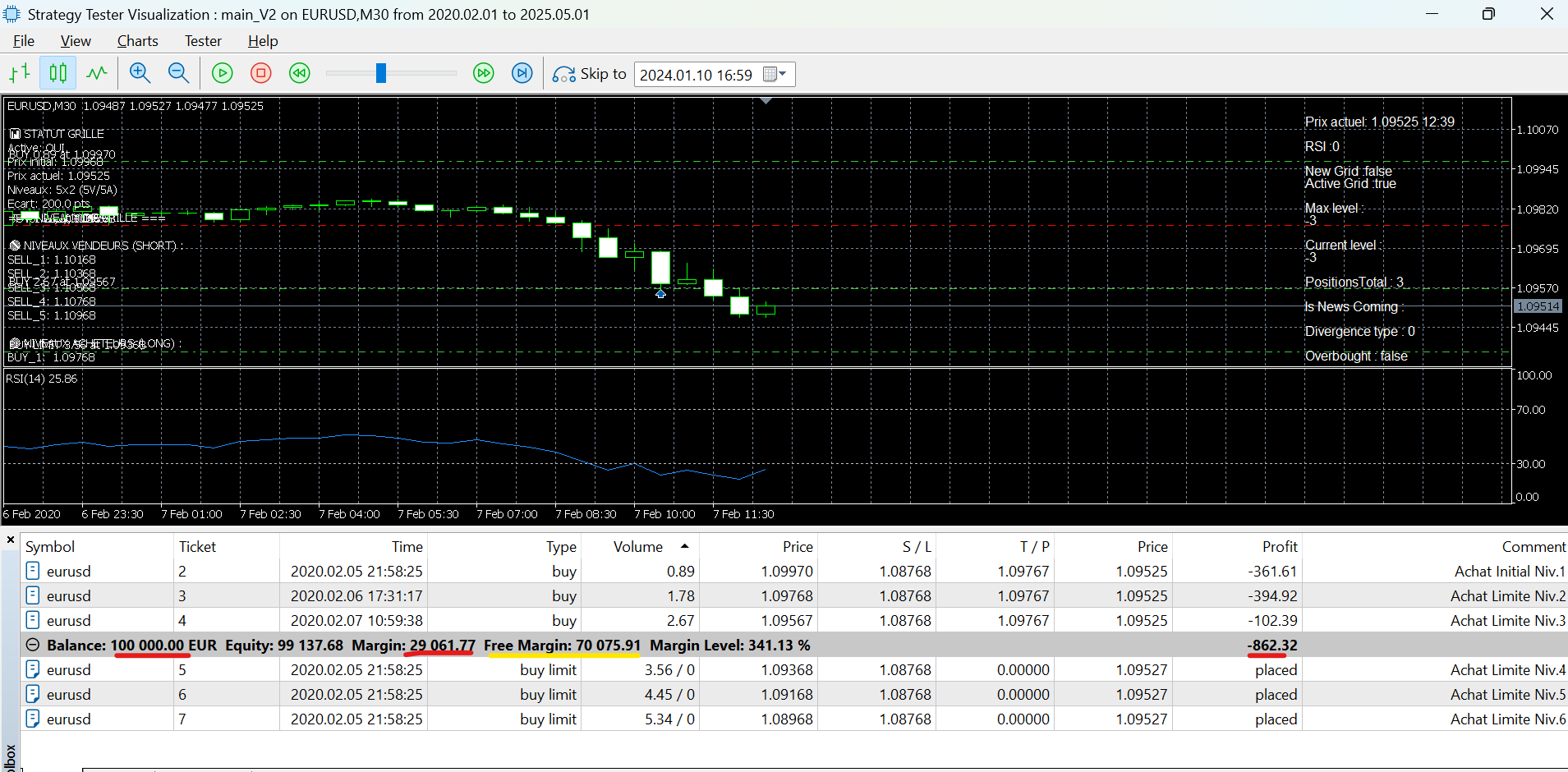Image resolution: width=1568 pixels, height=772 pixels.
Task: Open the Charts menu
Action: (x=137, y=41)
